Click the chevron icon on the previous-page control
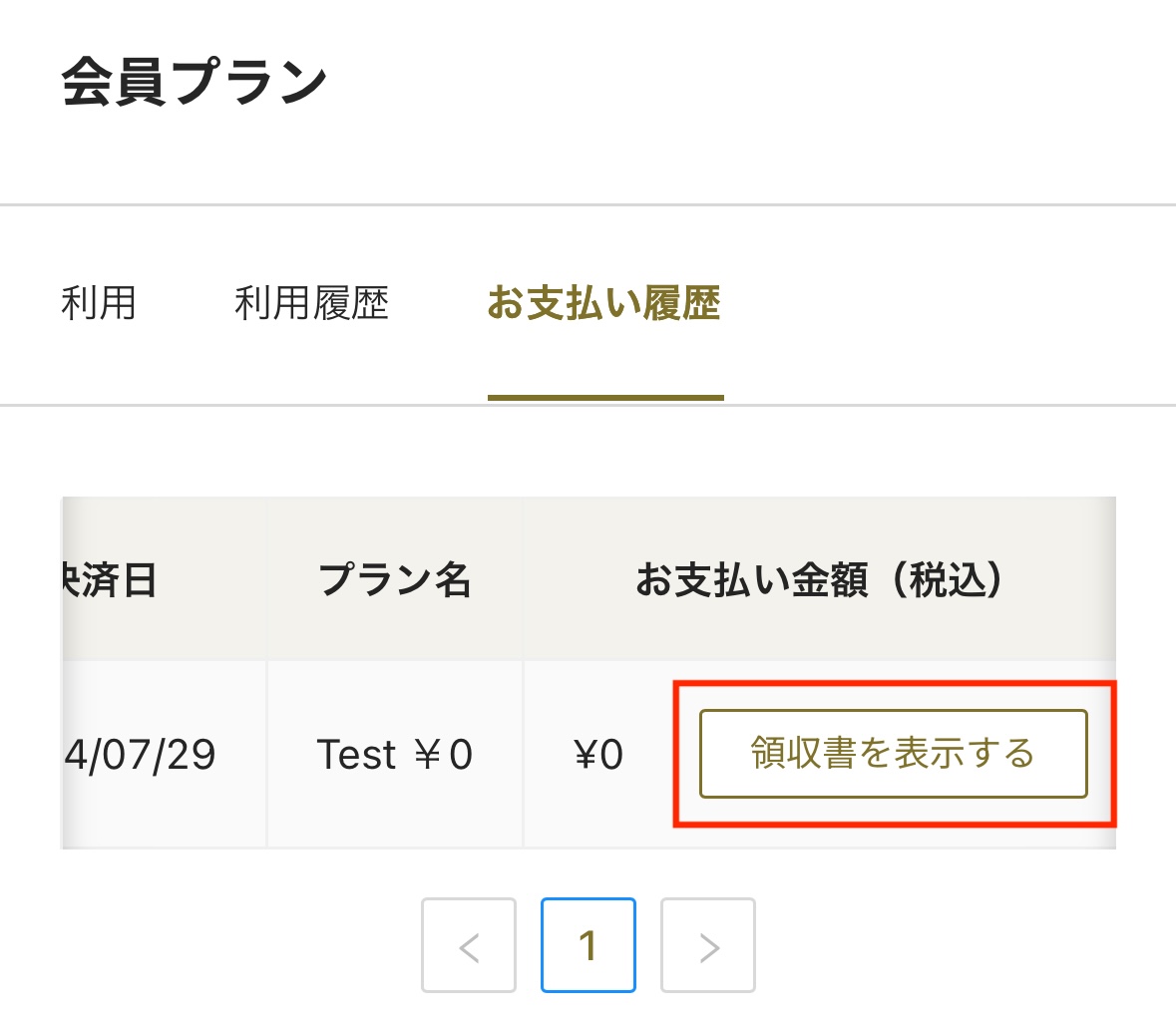 [469, 945]
